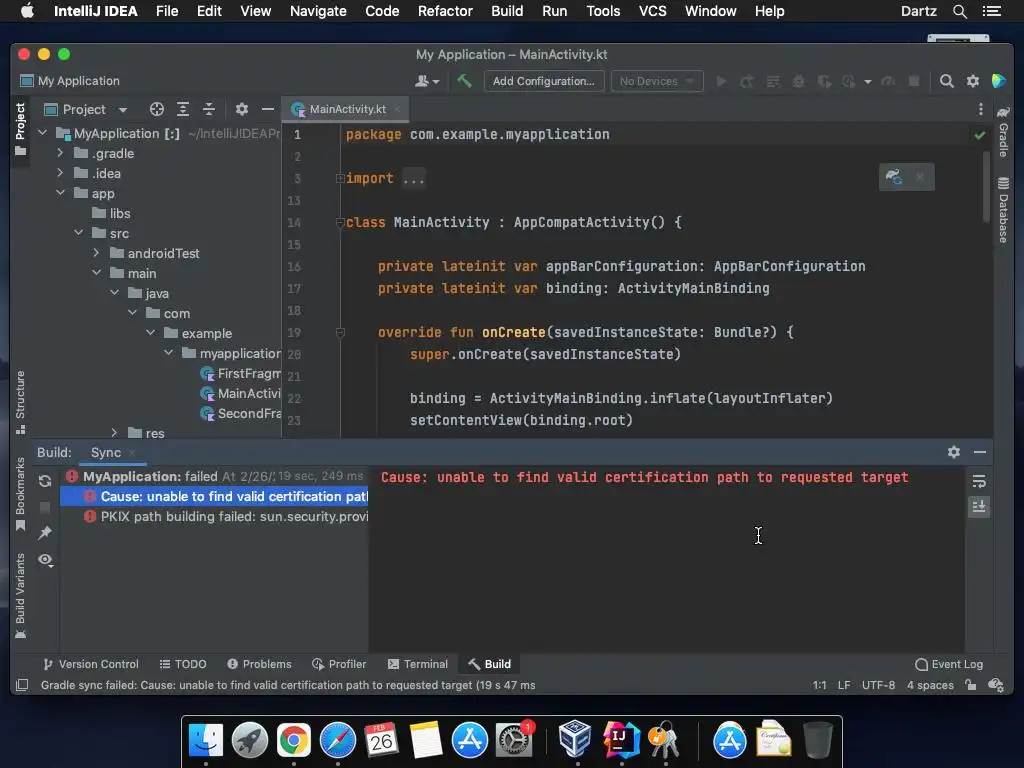Click the UTF-8 encoding widget

tap(878, 685)
